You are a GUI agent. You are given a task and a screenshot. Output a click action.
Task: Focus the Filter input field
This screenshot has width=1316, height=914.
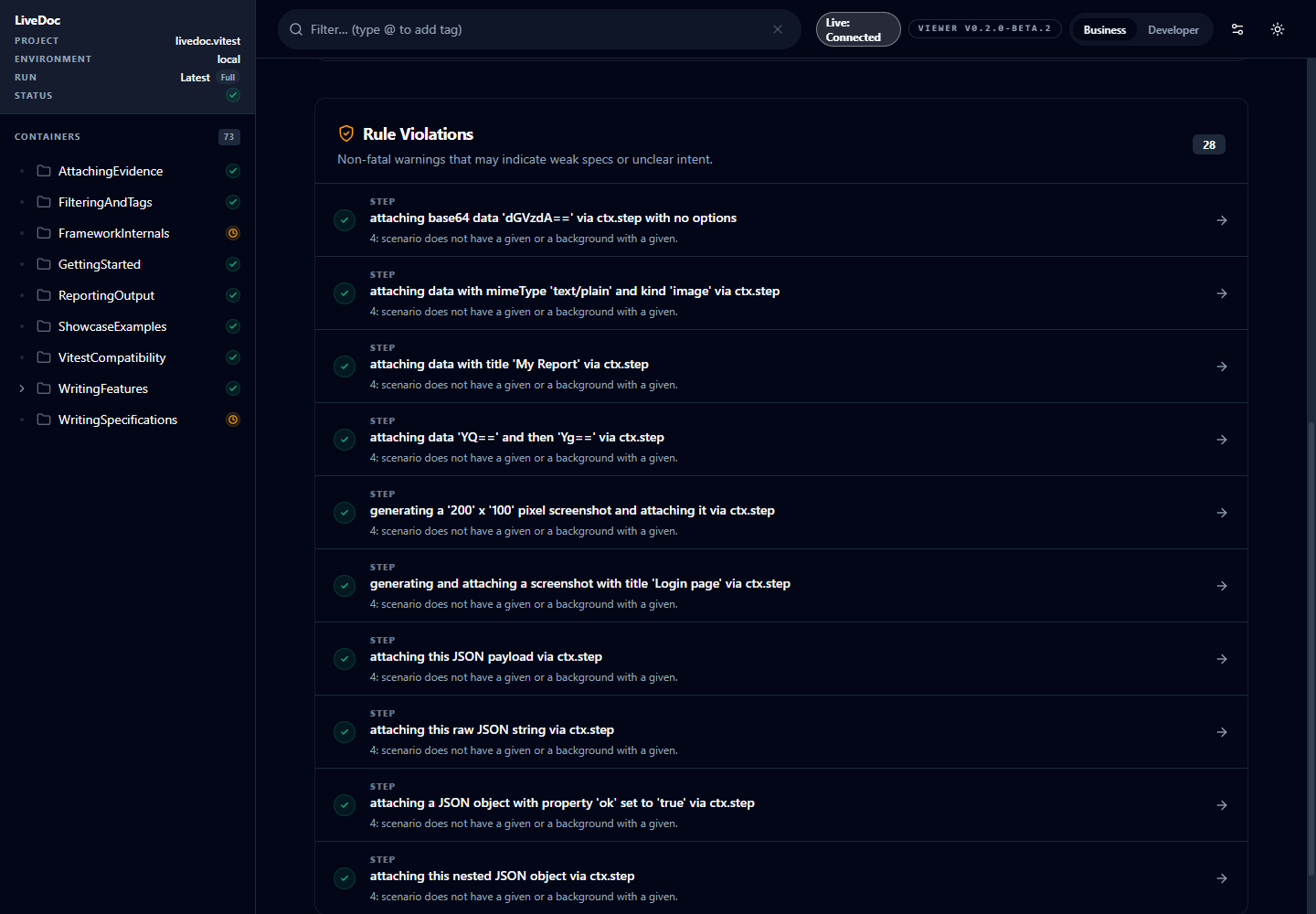point(539,29)
